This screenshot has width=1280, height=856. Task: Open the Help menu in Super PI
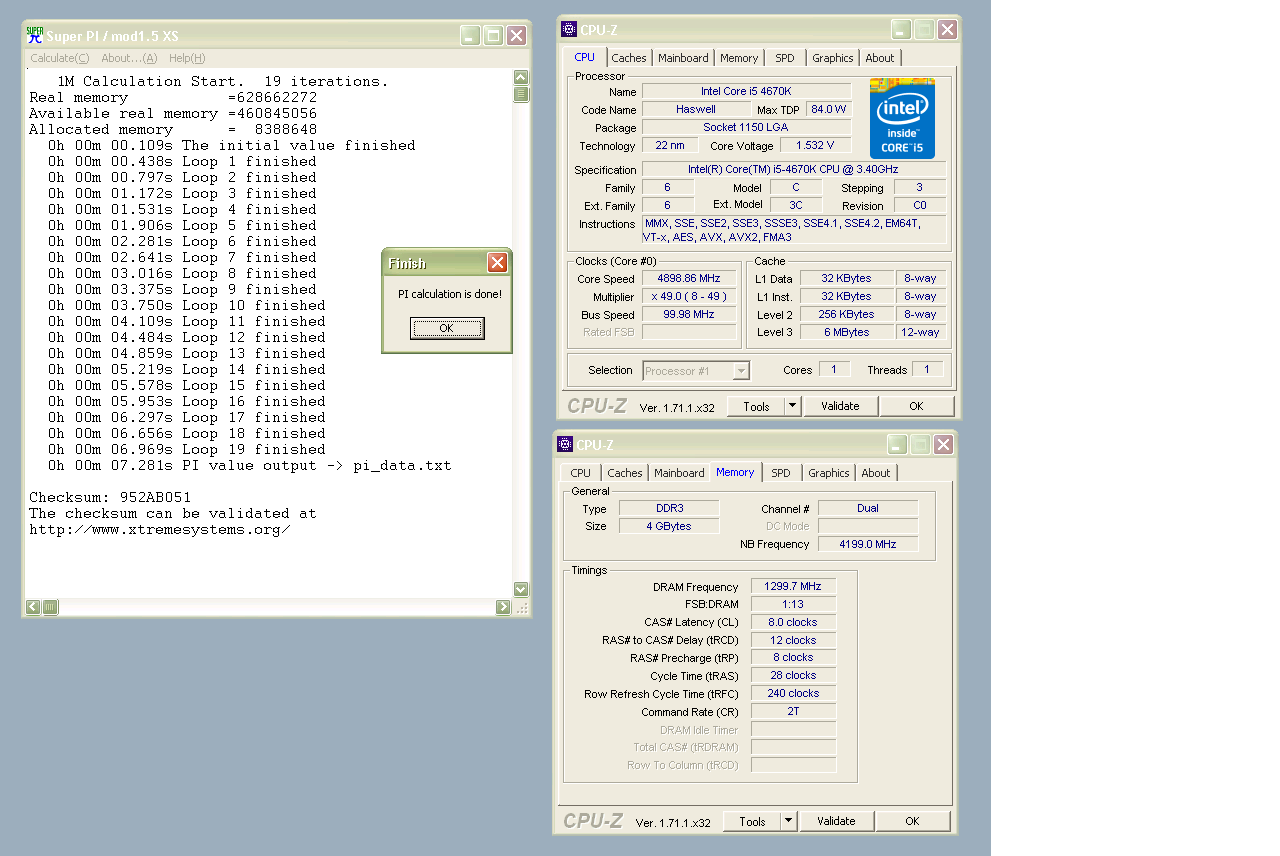pos(187,58)
